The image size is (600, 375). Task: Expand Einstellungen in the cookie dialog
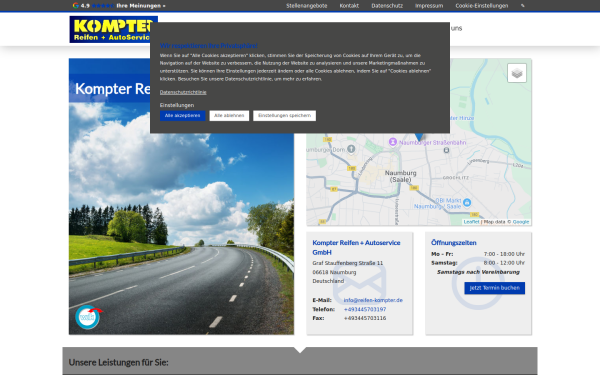(x=177, y=105)
